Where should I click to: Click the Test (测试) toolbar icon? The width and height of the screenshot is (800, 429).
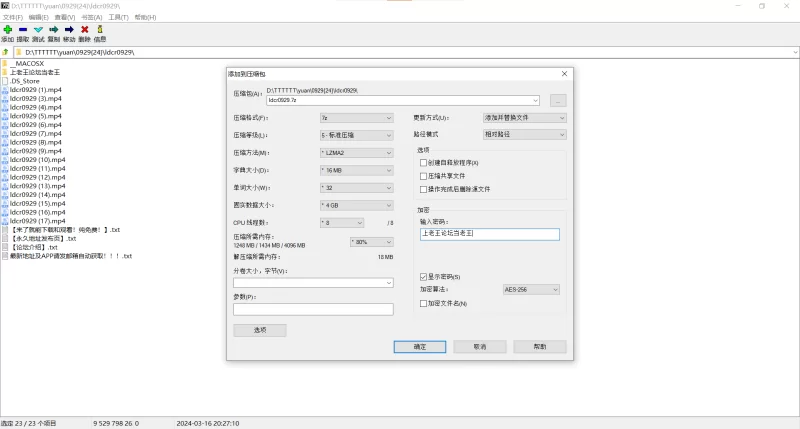tap(38, 30)
